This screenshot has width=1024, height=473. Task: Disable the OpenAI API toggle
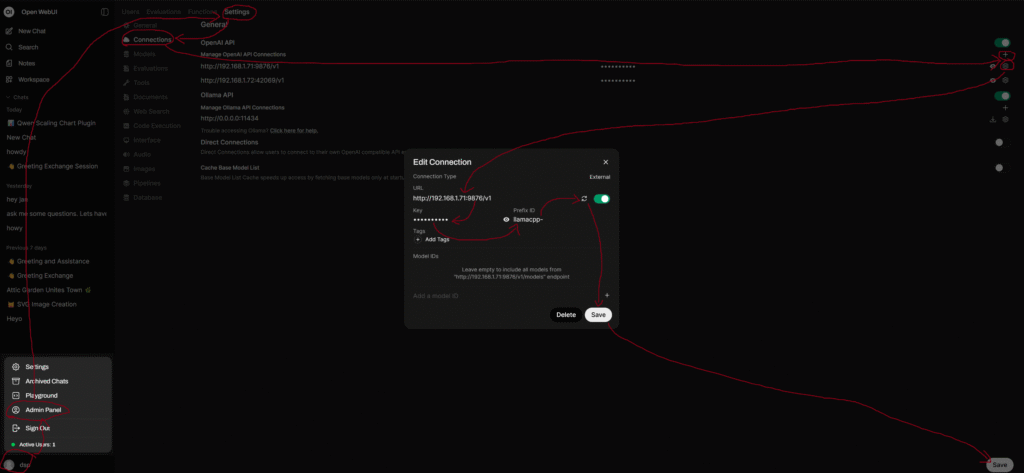1002,43
